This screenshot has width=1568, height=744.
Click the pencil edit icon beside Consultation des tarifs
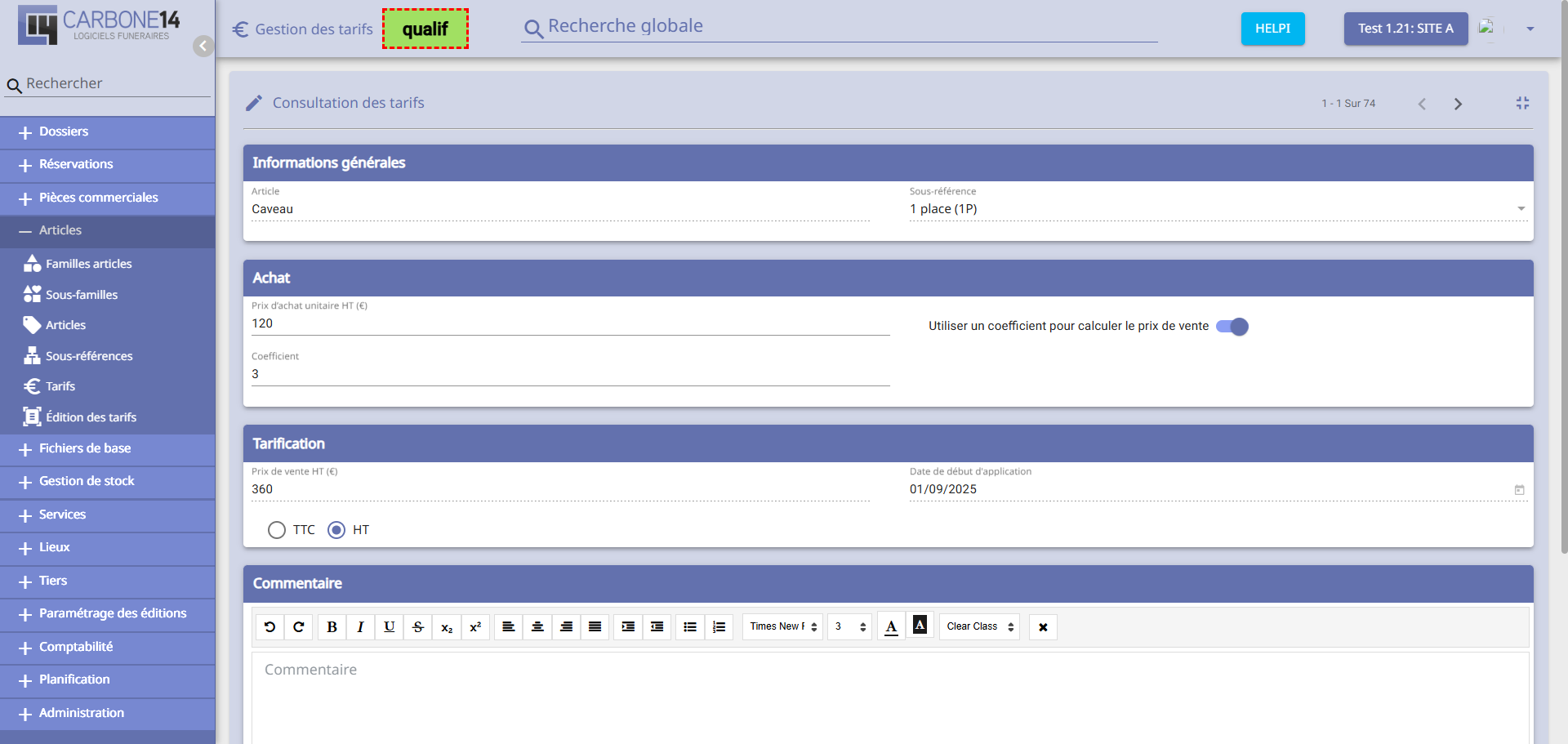click(254, 103)
